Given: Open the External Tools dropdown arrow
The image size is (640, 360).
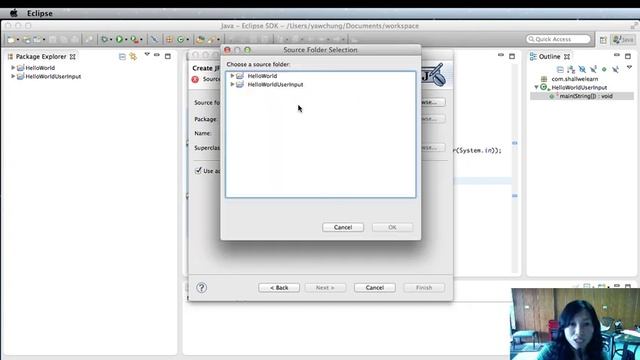Looking at the screenshot, I should [x=141, y=40].
